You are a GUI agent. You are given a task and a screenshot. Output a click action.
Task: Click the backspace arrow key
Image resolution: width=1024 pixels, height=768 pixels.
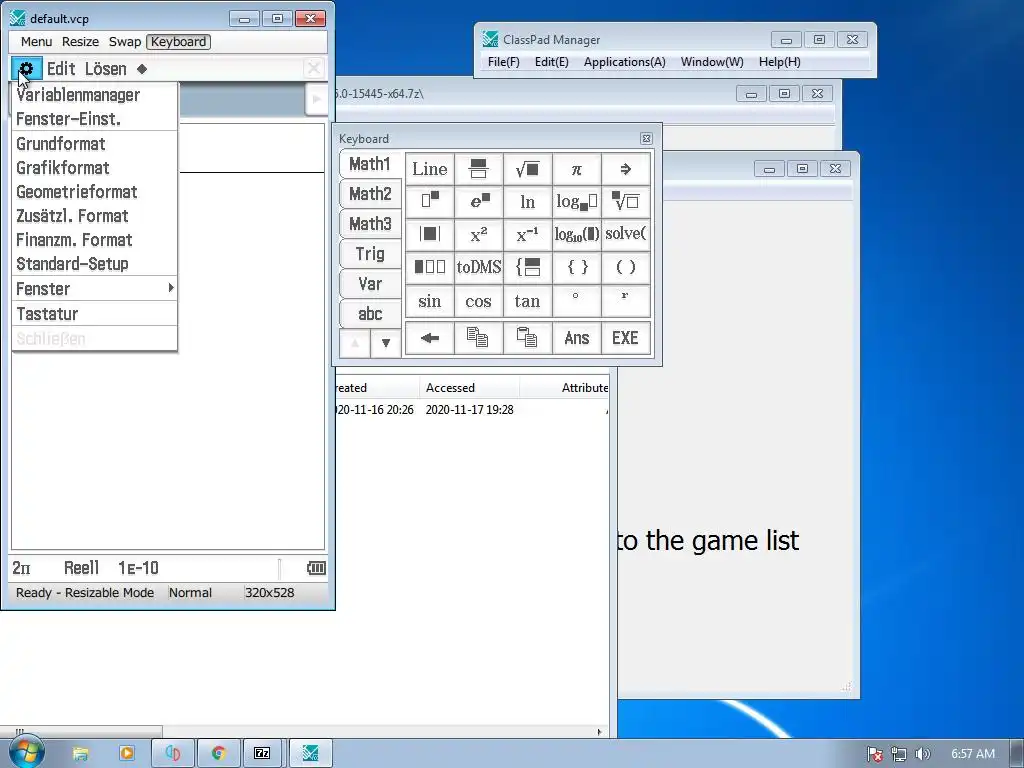[430, 338]
